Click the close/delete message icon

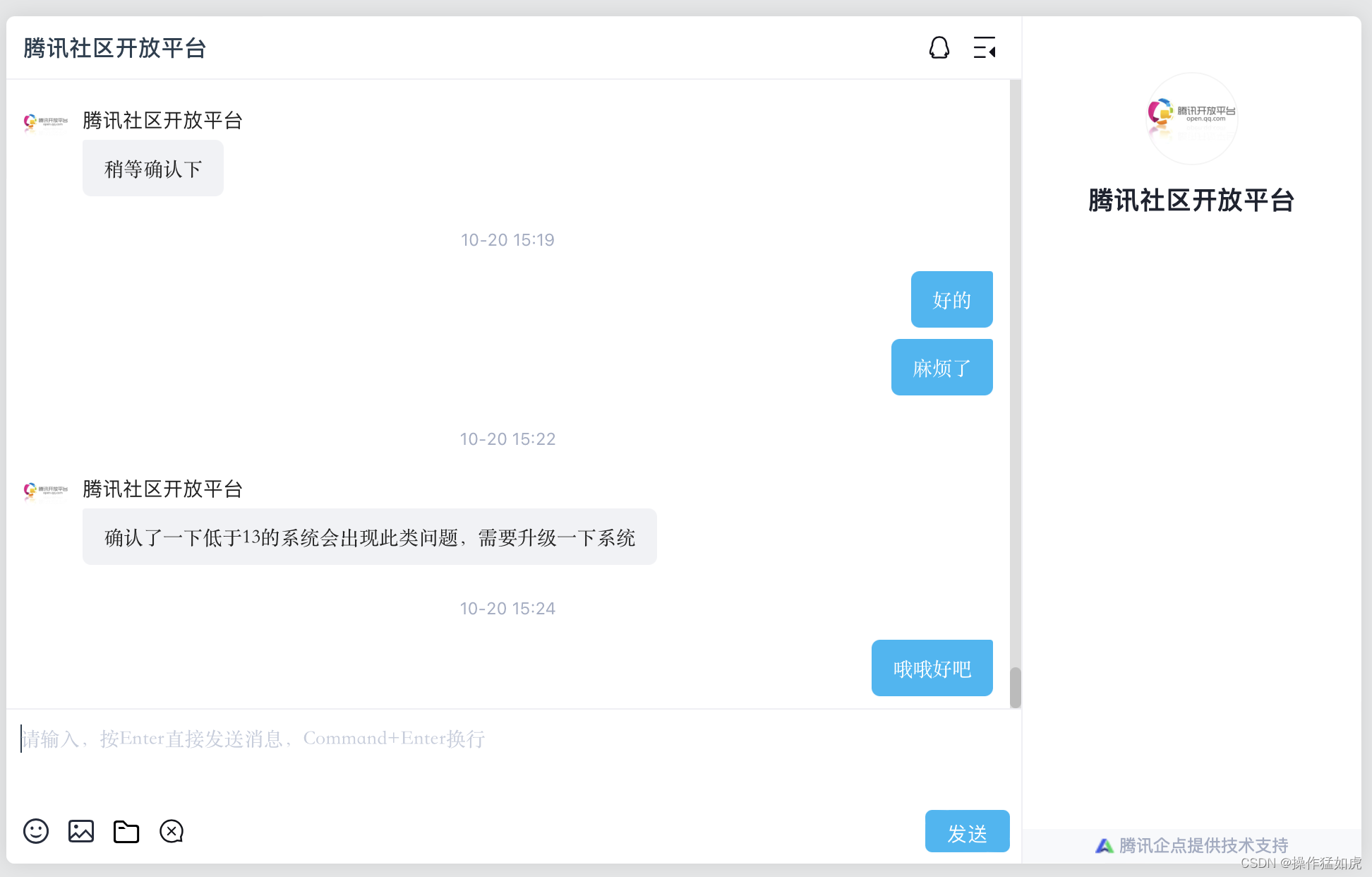click(171, 832)
